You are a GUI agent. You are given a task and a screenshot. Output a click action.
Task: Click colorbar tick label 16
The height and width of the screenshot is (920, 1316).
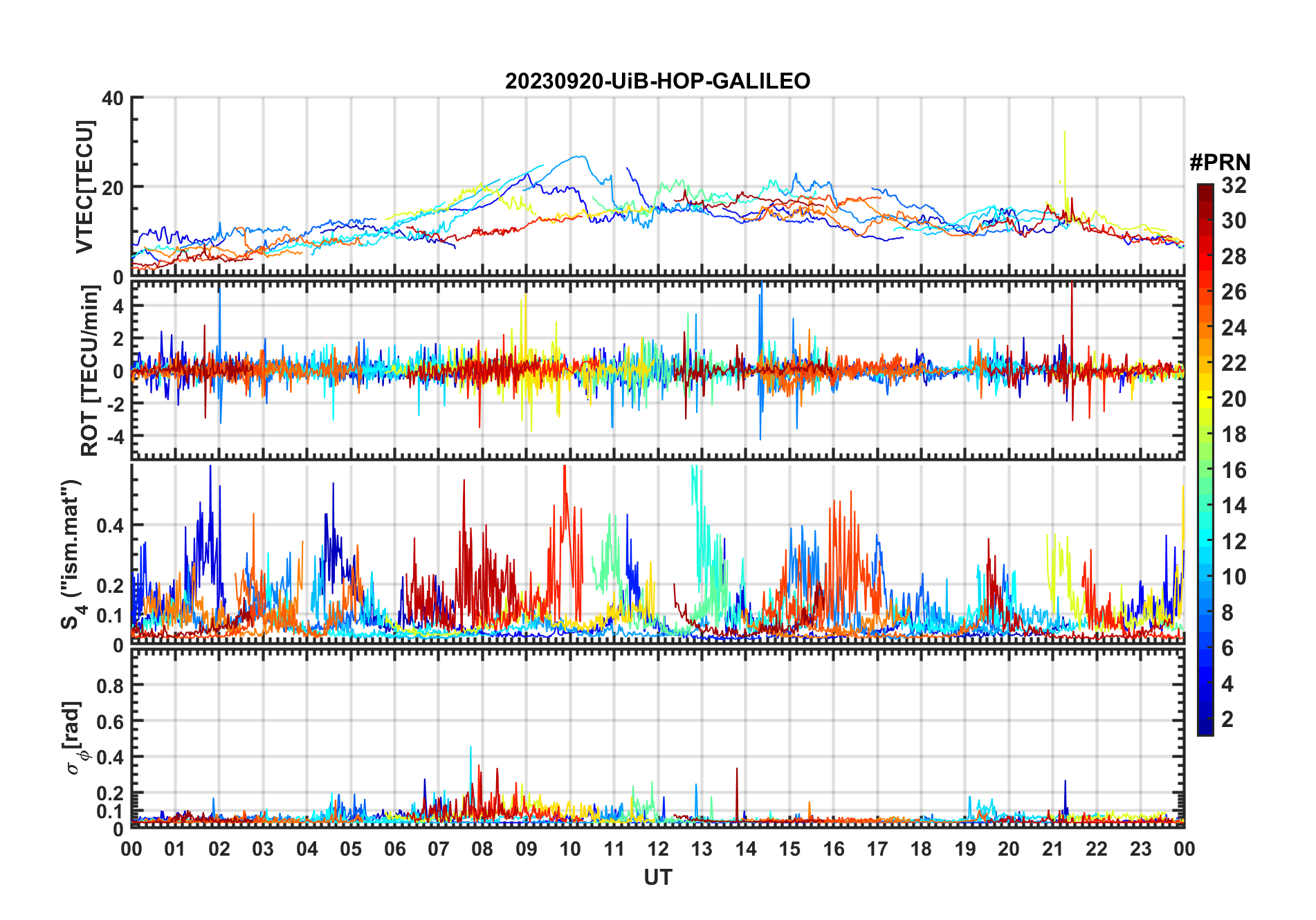[1234, 470]
